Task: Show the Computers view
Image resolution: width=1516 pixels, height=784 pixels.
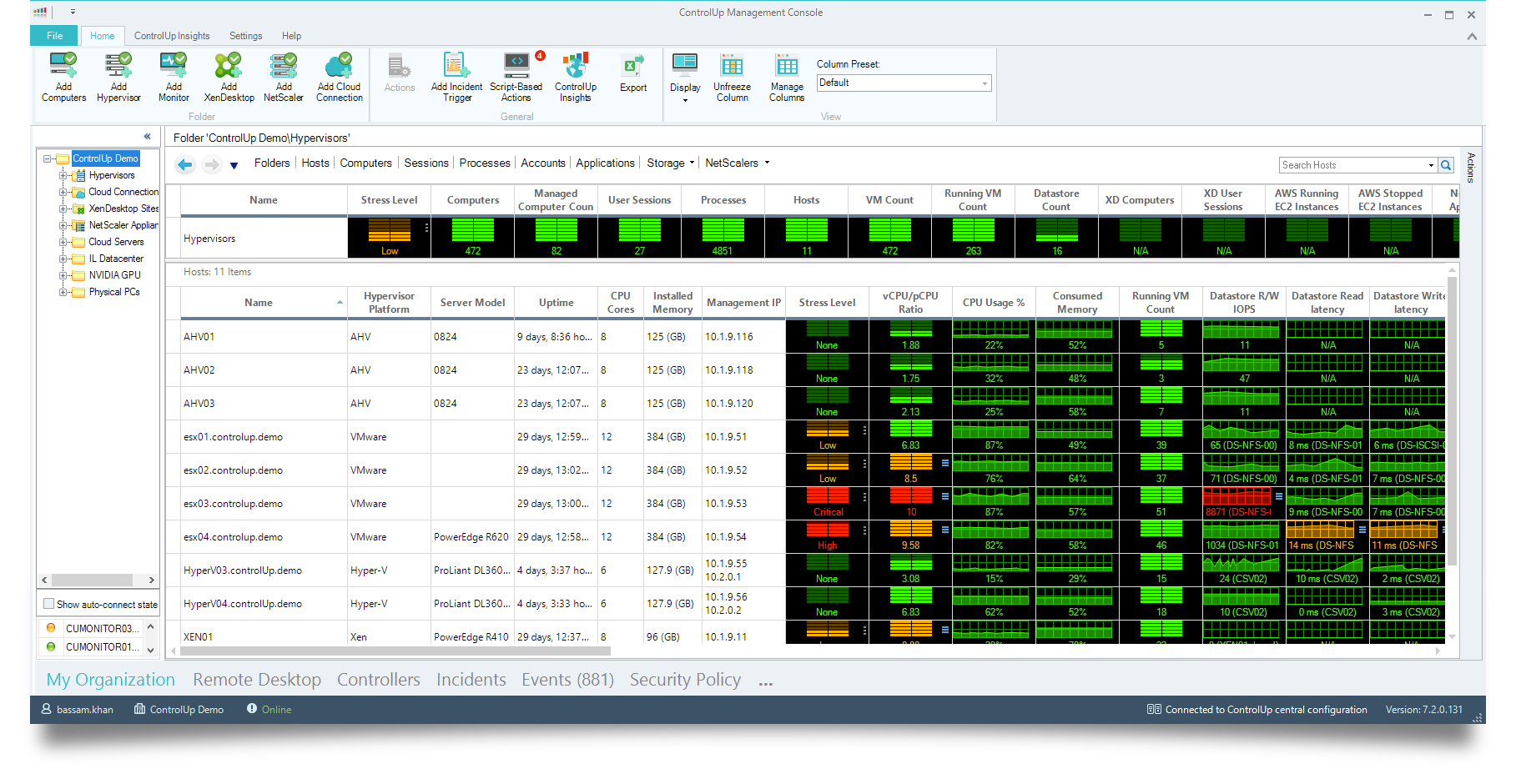Action: pos(365,163)
